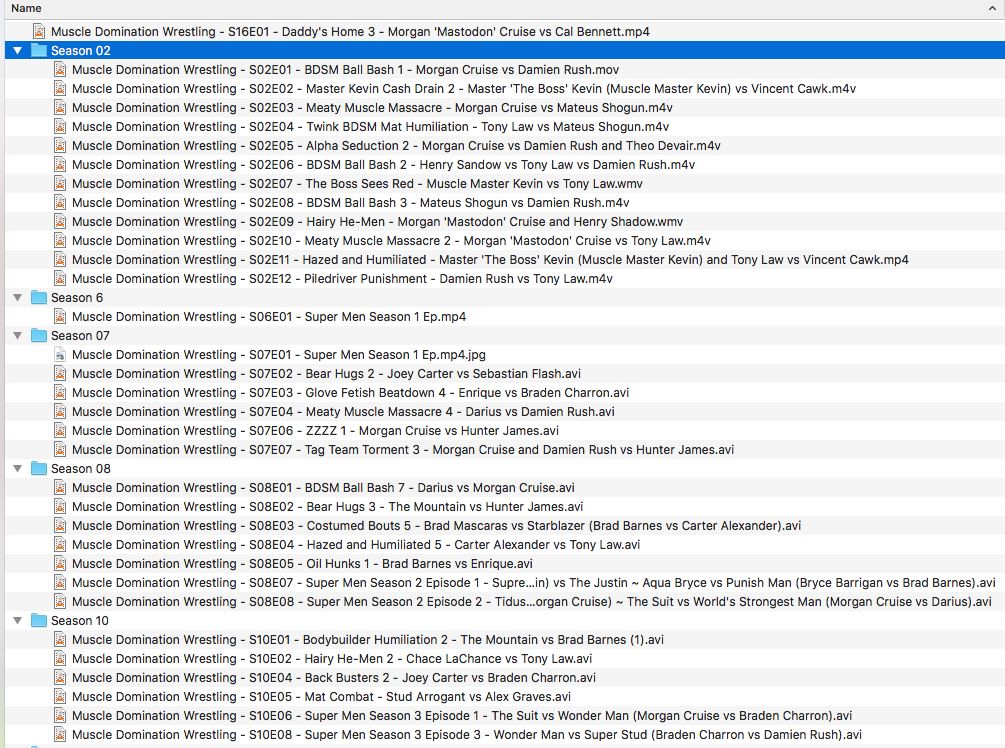
Task: Select file name S07E04 Meaty Muscle Massacre 4
Action: coord(343,411)
